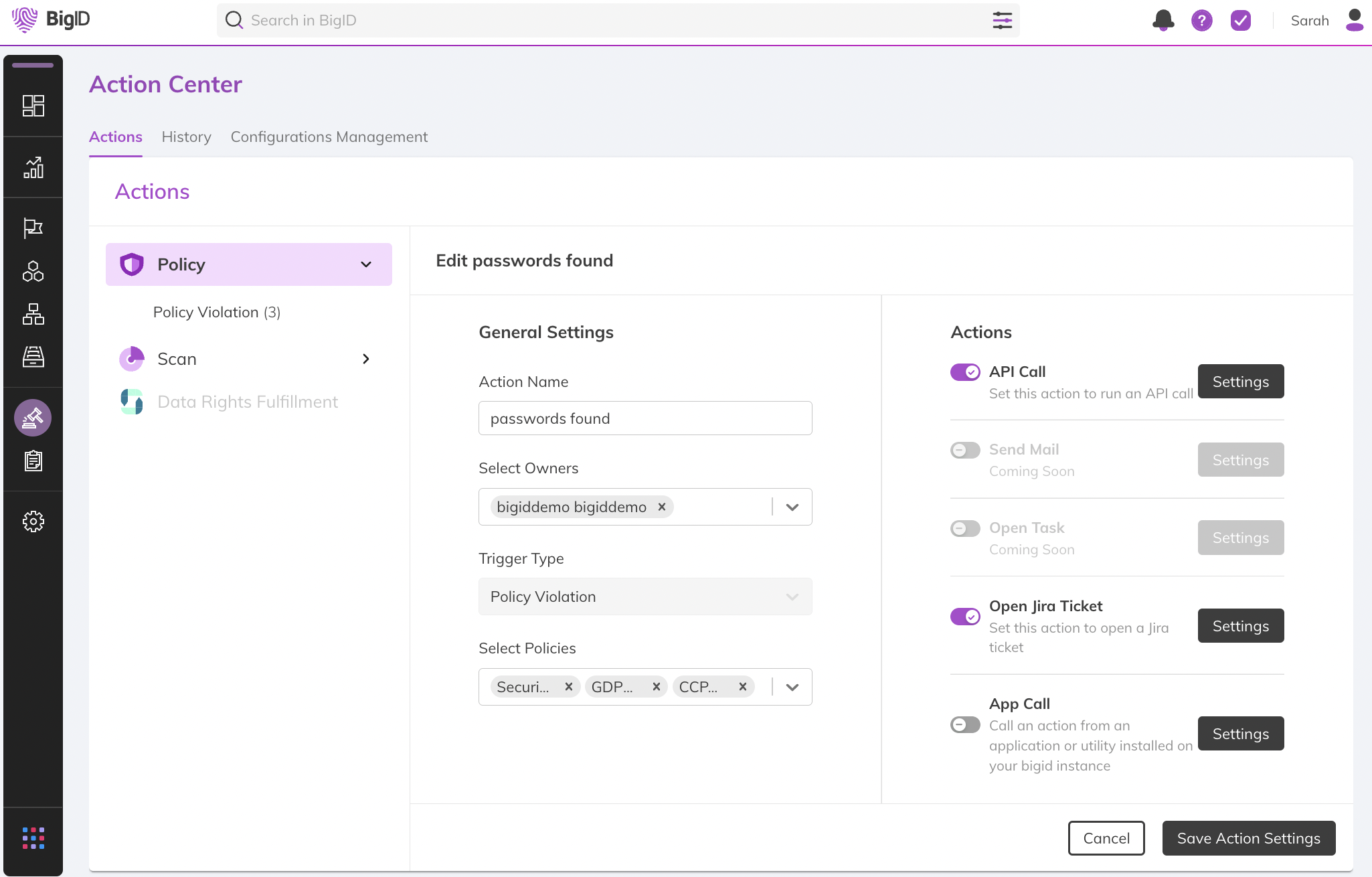This screenshot has height=877, width=1372.
Task: Click the apps grid icon at sidebar bottom
Action: coord(33,838)
